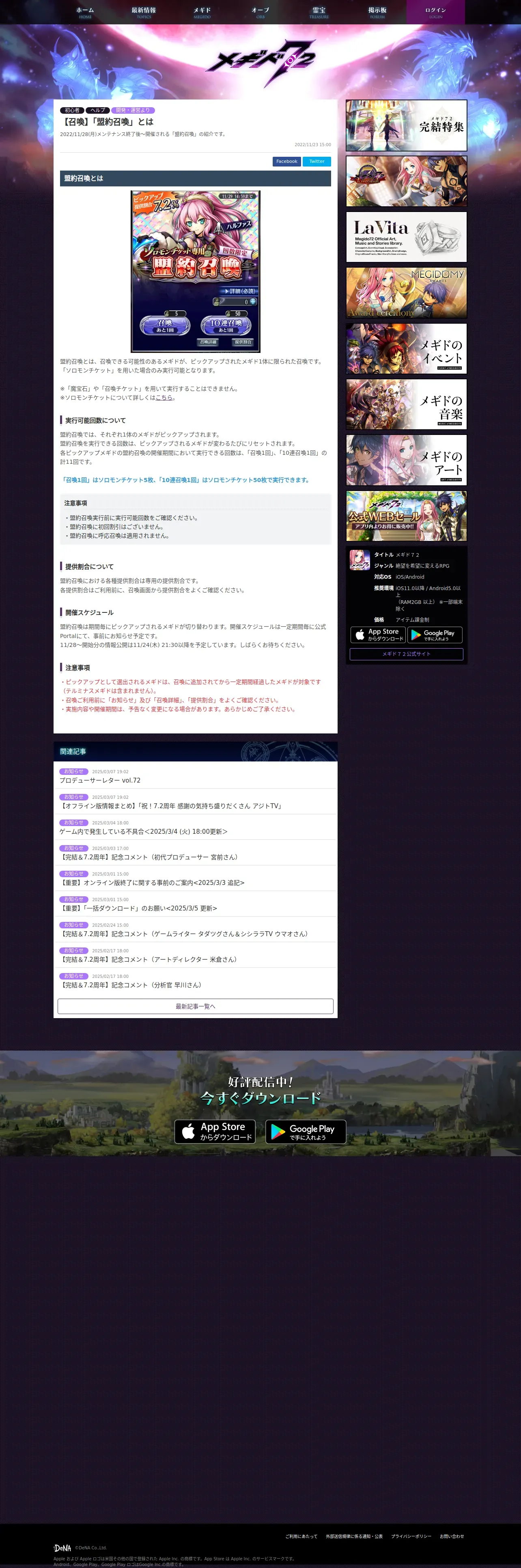Open the LaVita library banner
Image resolution: width=521 pixels, height=1568 pixels.
tap(407, 237)
